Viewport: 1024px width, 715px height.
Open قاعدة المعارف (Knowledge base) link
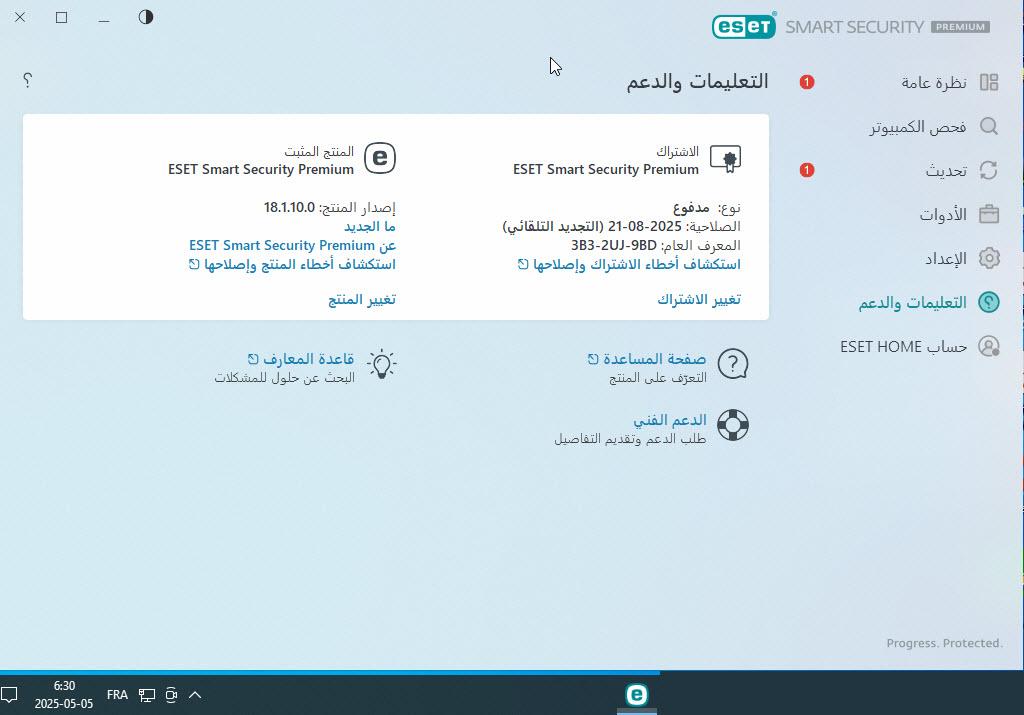(x=301, y=359)
